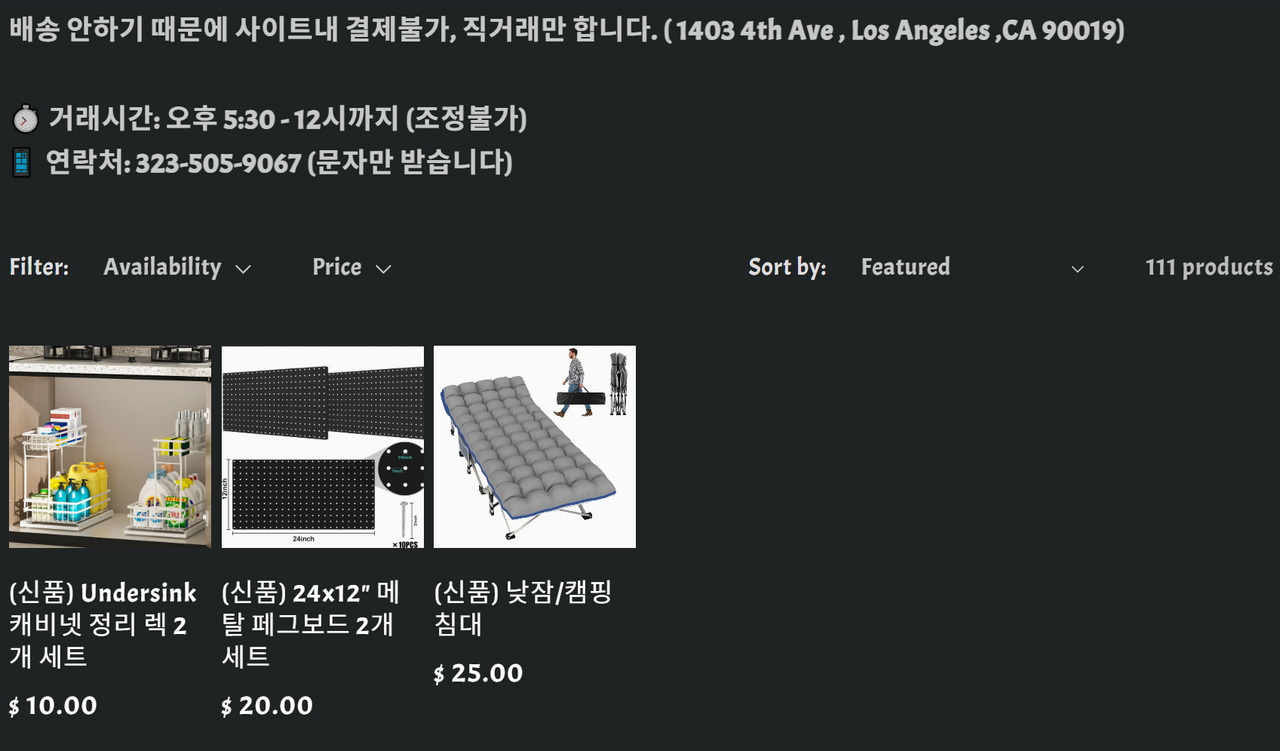The height and width of the screenshot is (751, 1280).
Task: Open the 24x12 메탈 페그보드 title link
Action: click(x=310, y=625)
